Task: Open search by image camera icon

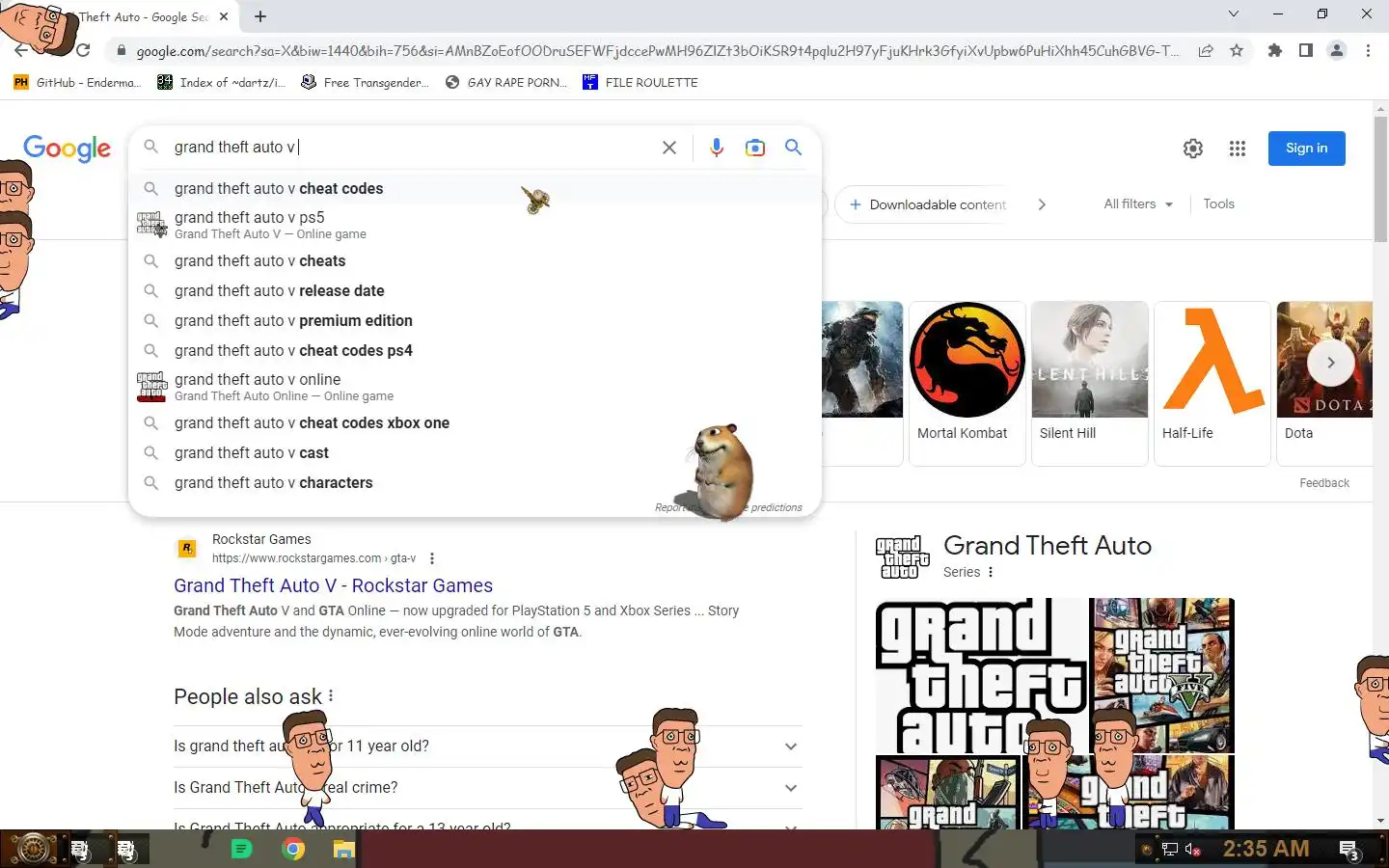Action: (x=755, y=148)
